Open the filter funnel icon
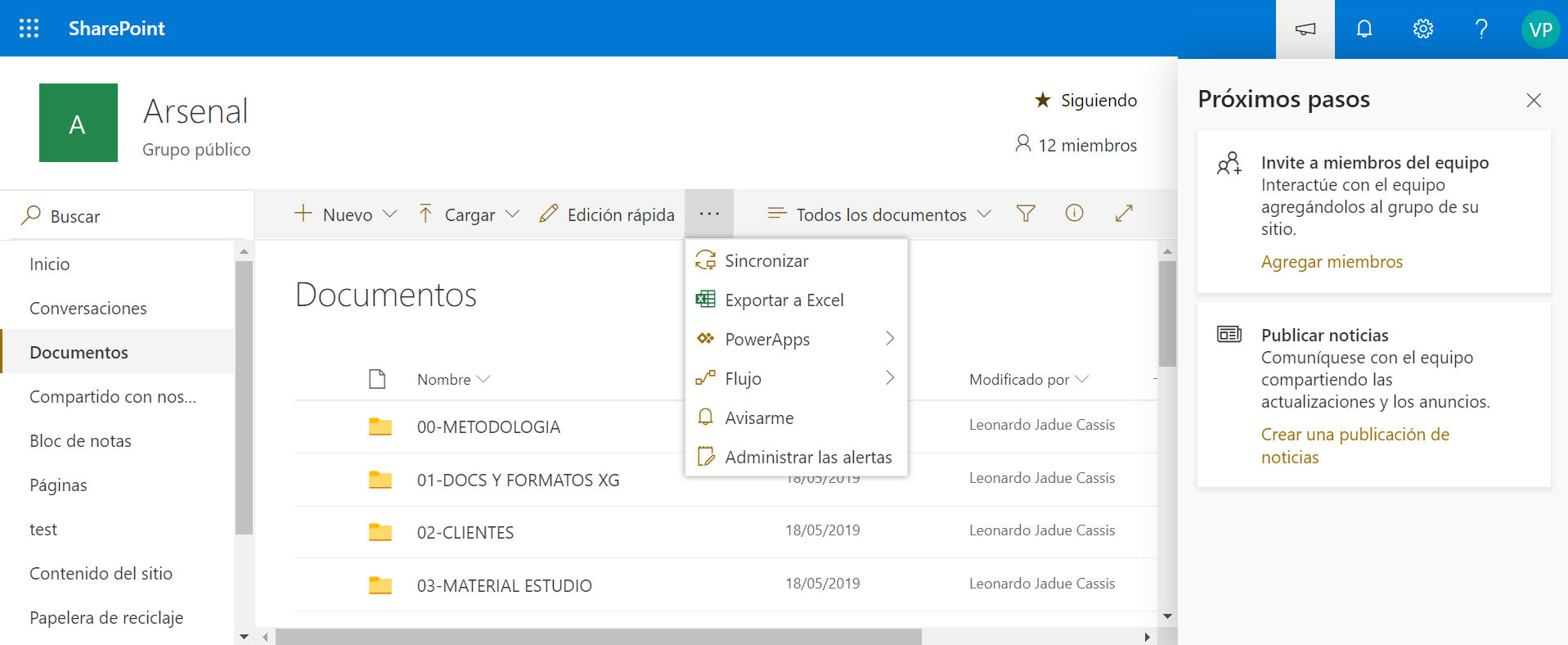 (1026, 214)
